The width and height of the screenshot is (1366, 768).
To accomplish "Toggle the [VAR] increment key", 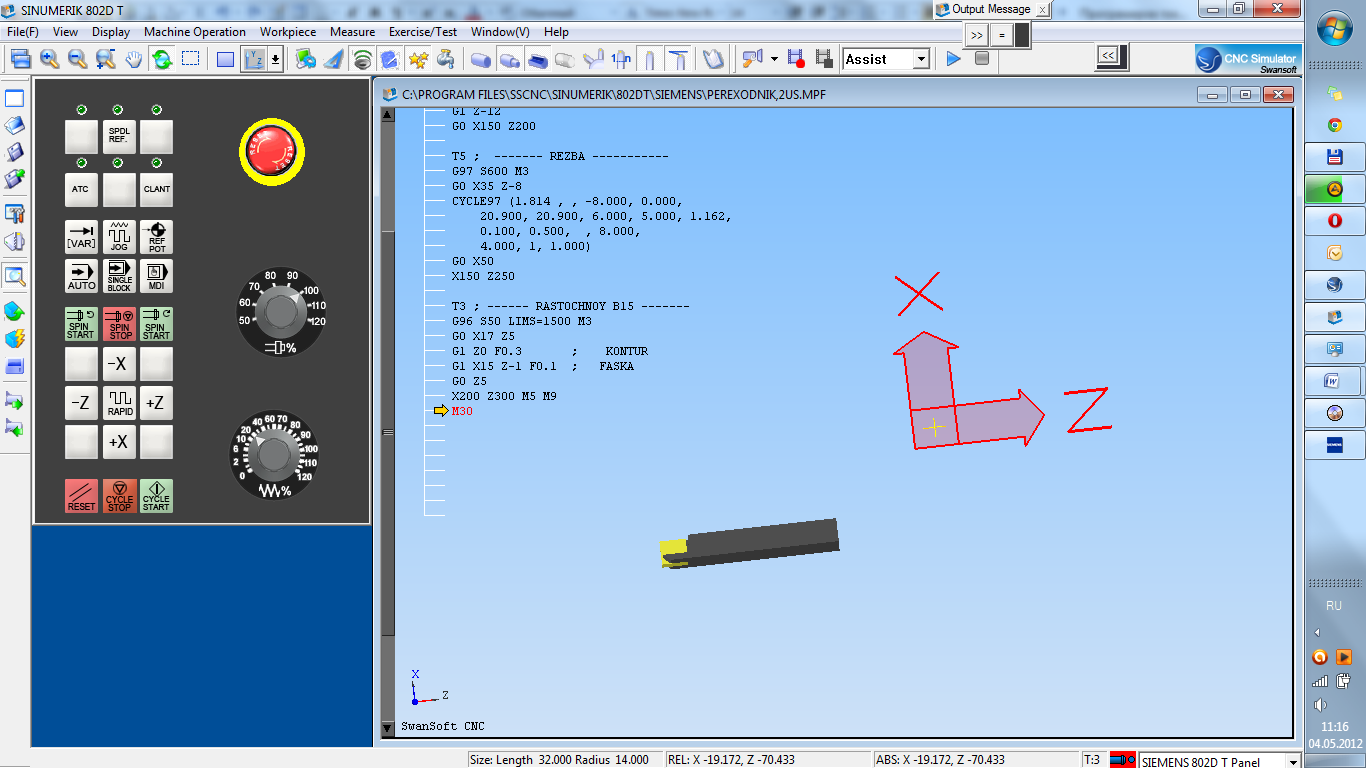I will click(81, 237).
